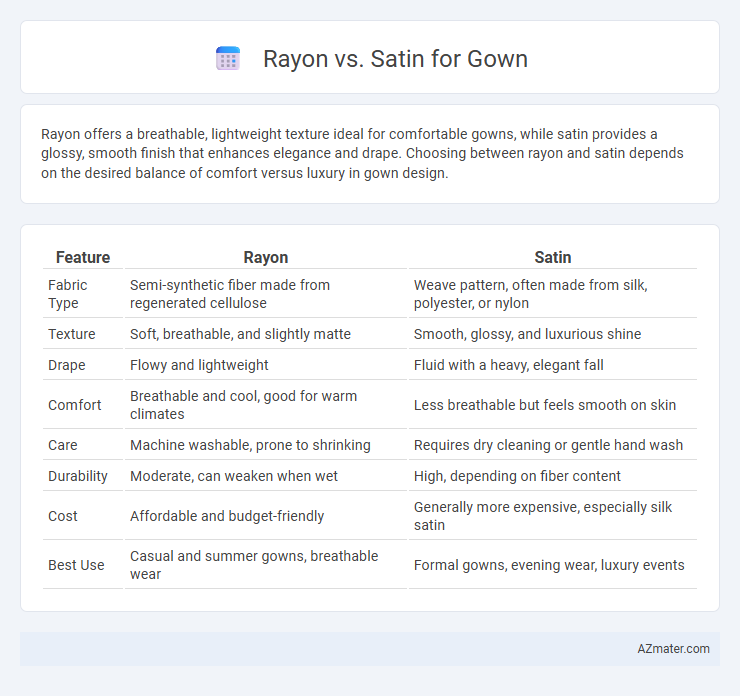Click 'Soft, breathable, and slightly matte' cell

266,334
